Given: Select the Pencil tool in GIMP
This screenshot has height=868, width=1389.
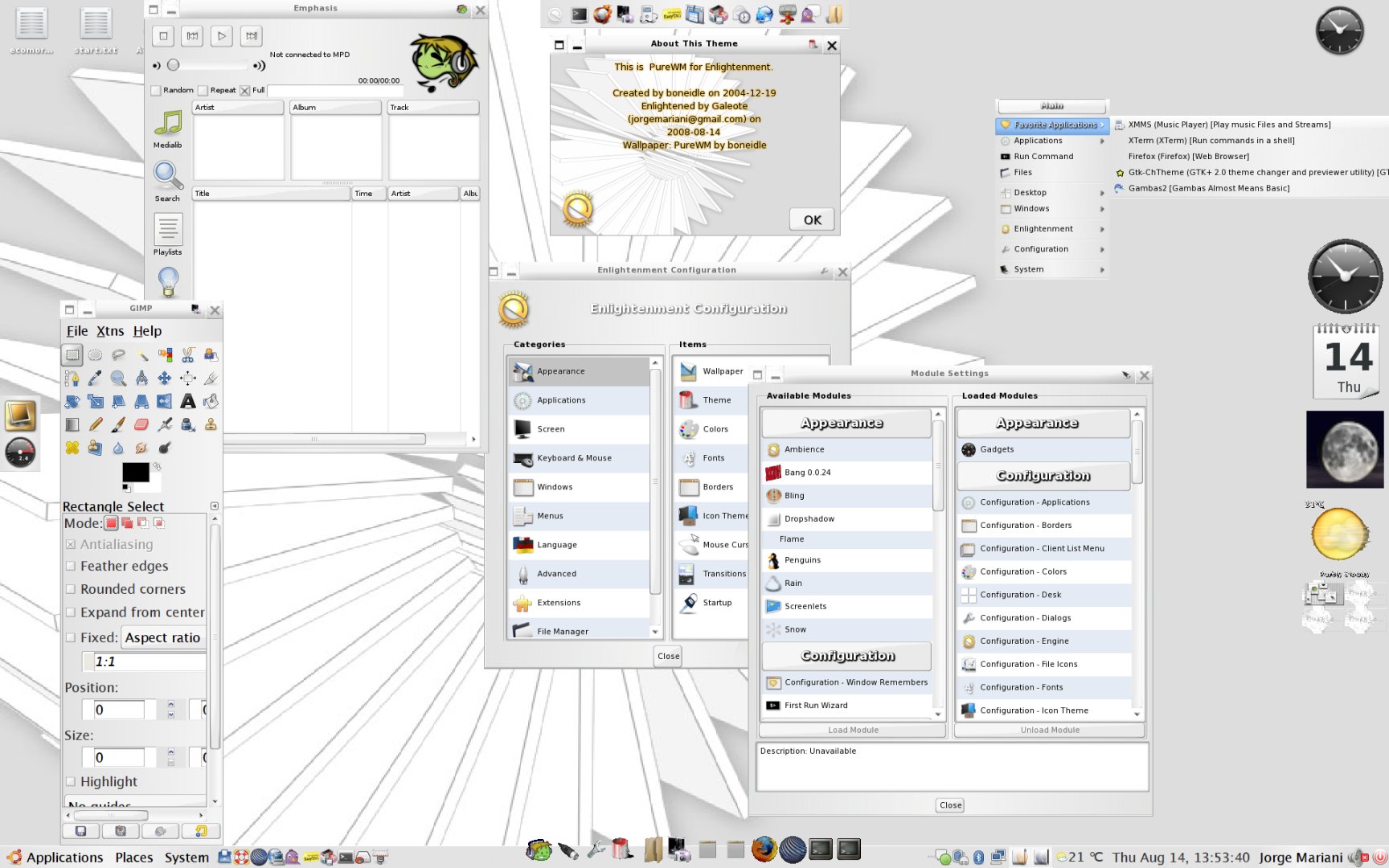Looking at the screenshot, I should [95, 424].
